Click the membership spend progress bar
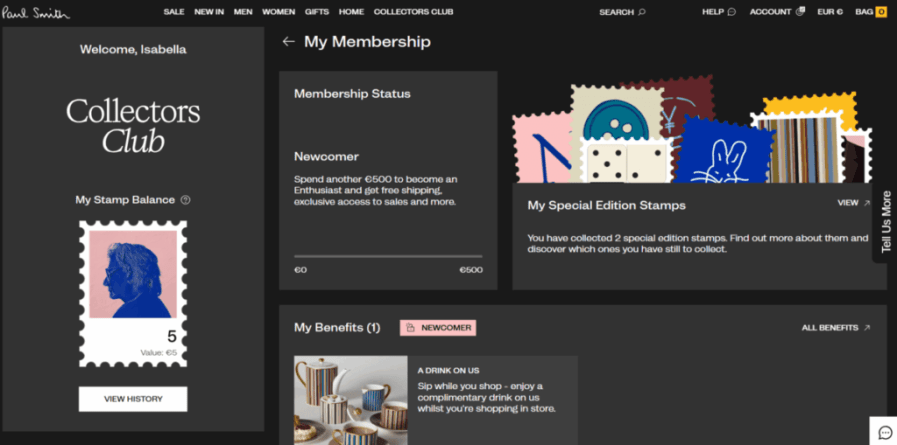This screenshot has width=897, height=445. (x=388, y=256)
